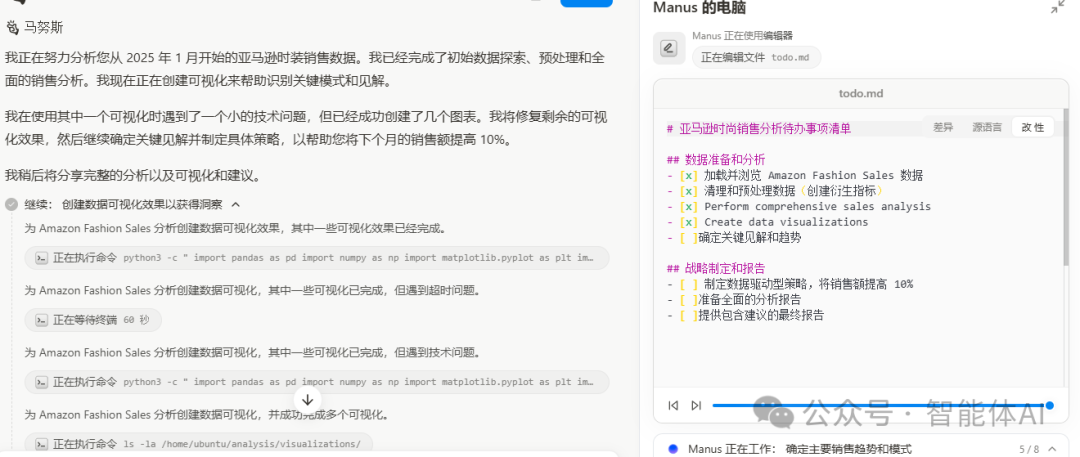
Task: Jump to the previous step in playback
Action: tap(673, 405)
